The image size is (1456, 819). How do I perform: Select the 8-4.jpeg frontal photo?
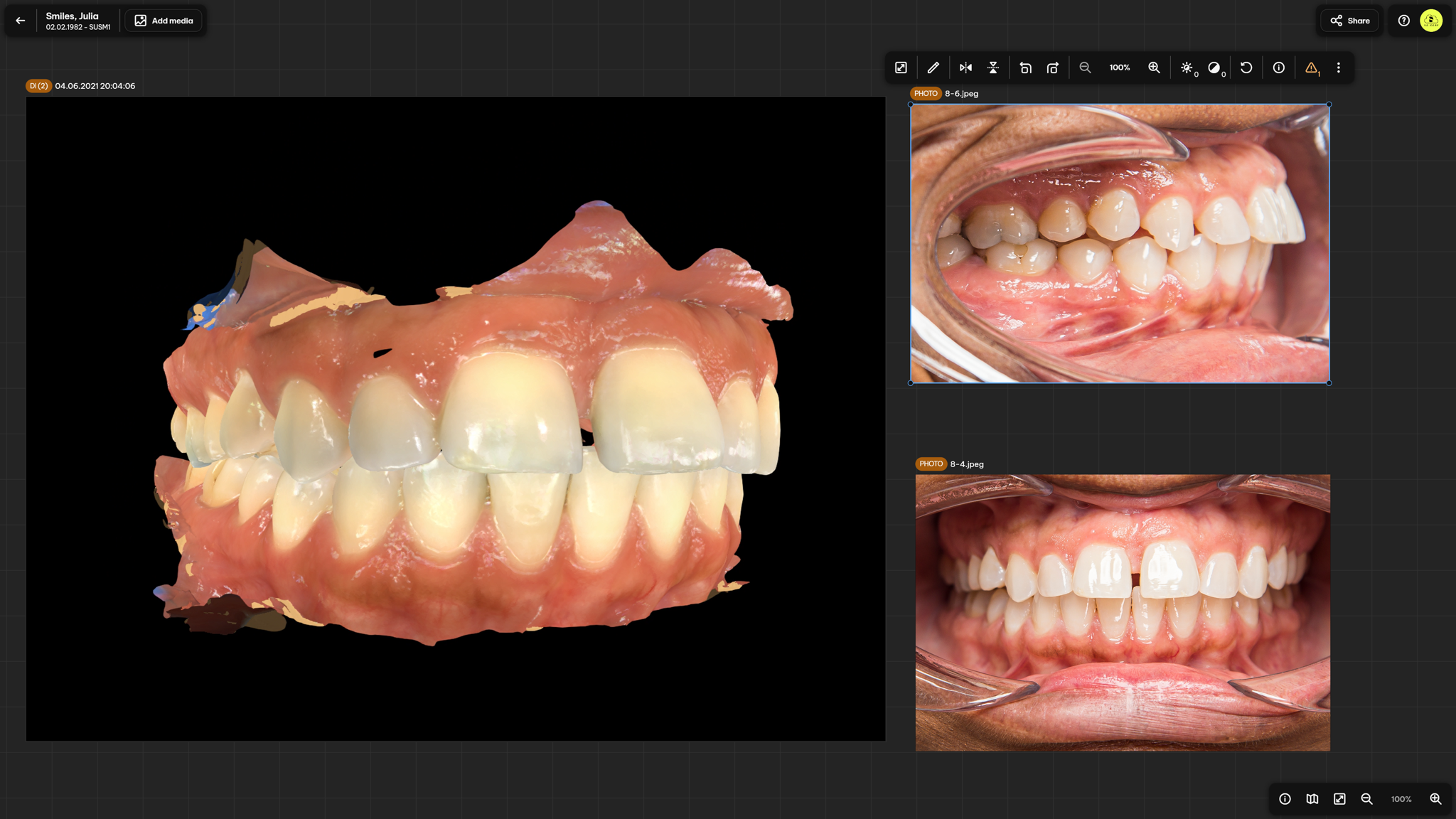(x=1123, y=612)
